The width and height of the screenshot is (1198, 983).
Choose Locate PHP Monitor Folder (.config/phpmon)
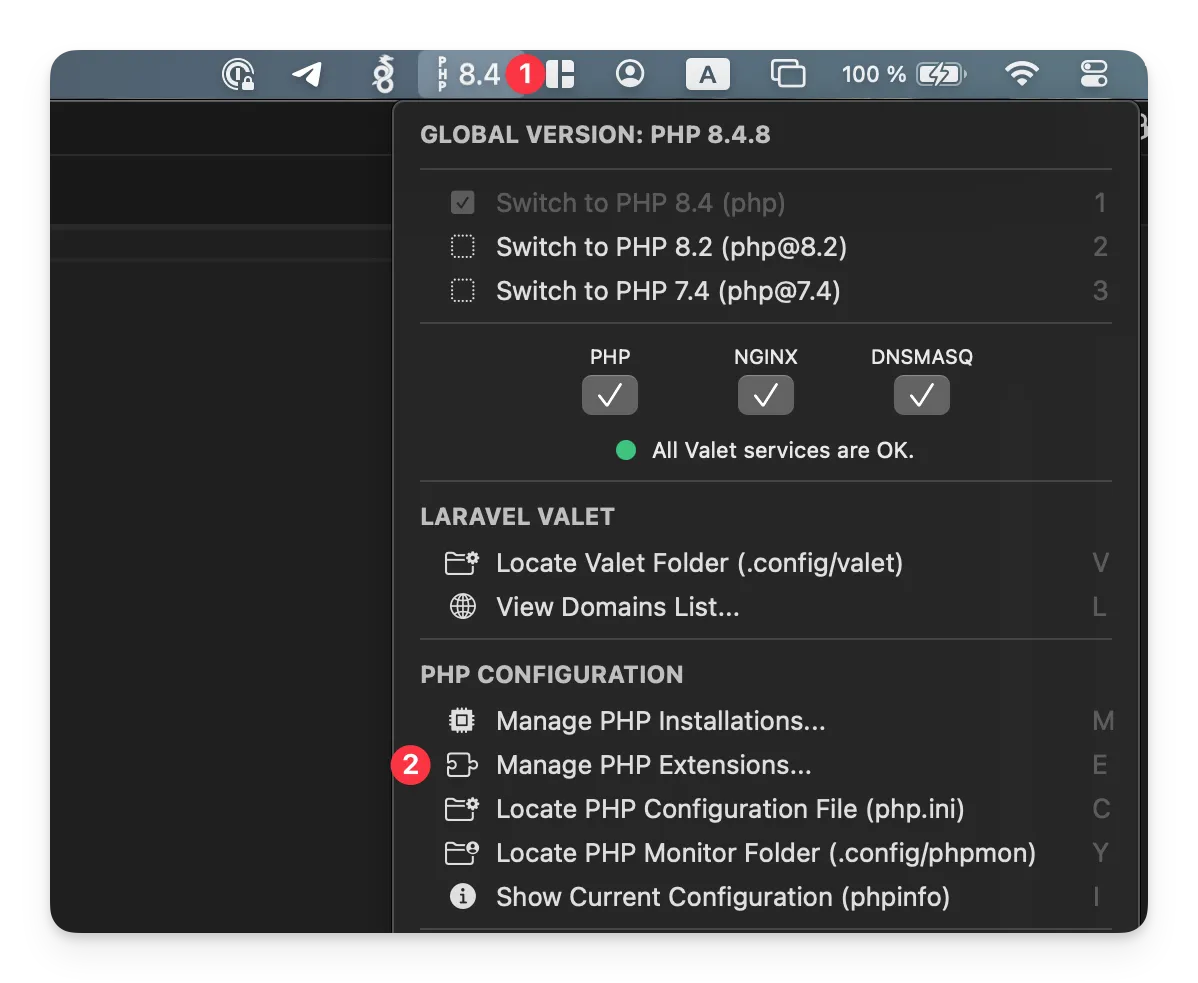[x=766, y=853]
